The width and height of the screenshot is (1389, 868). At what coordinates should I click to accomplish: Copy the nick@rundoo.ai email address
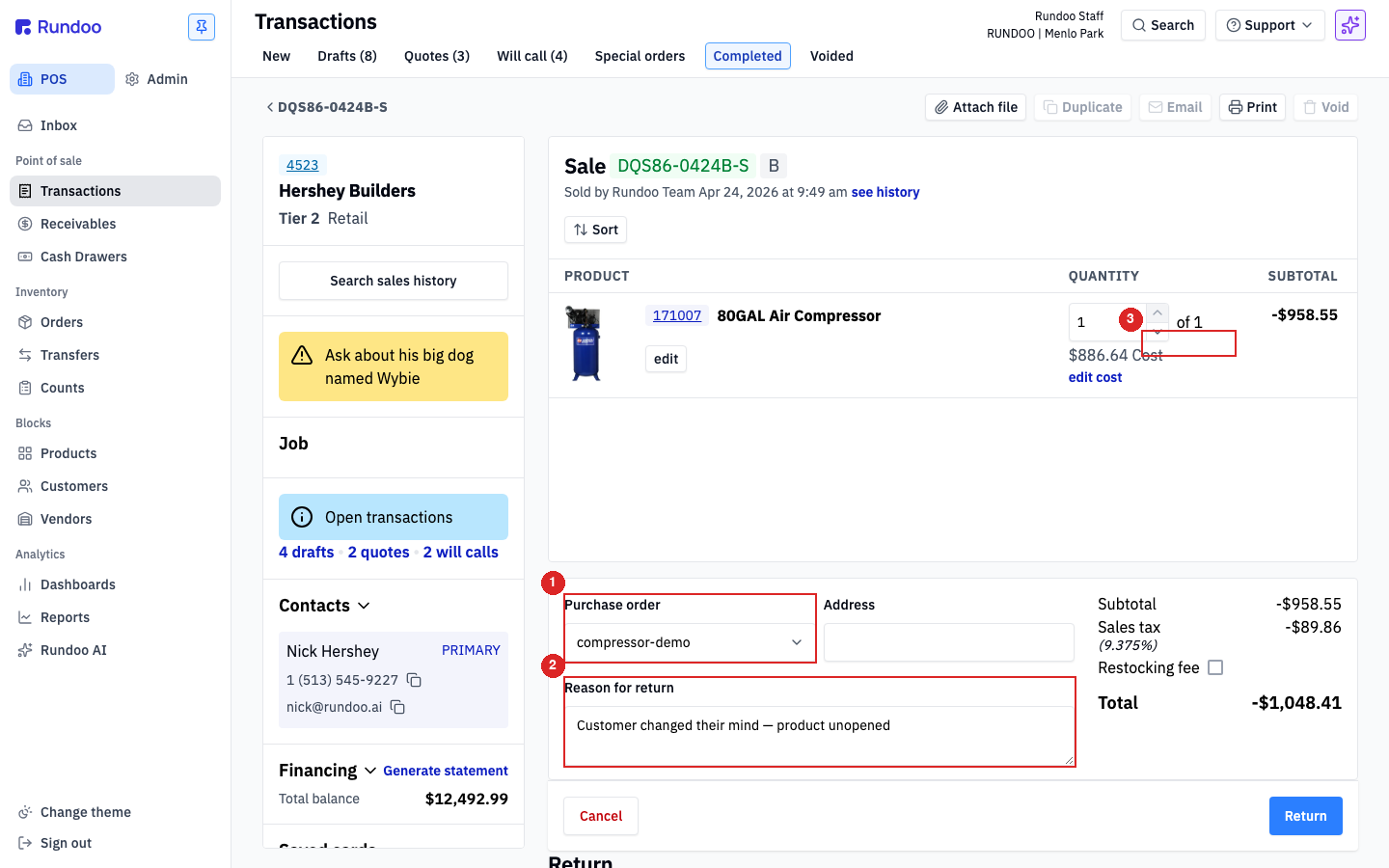pos(397,707)
